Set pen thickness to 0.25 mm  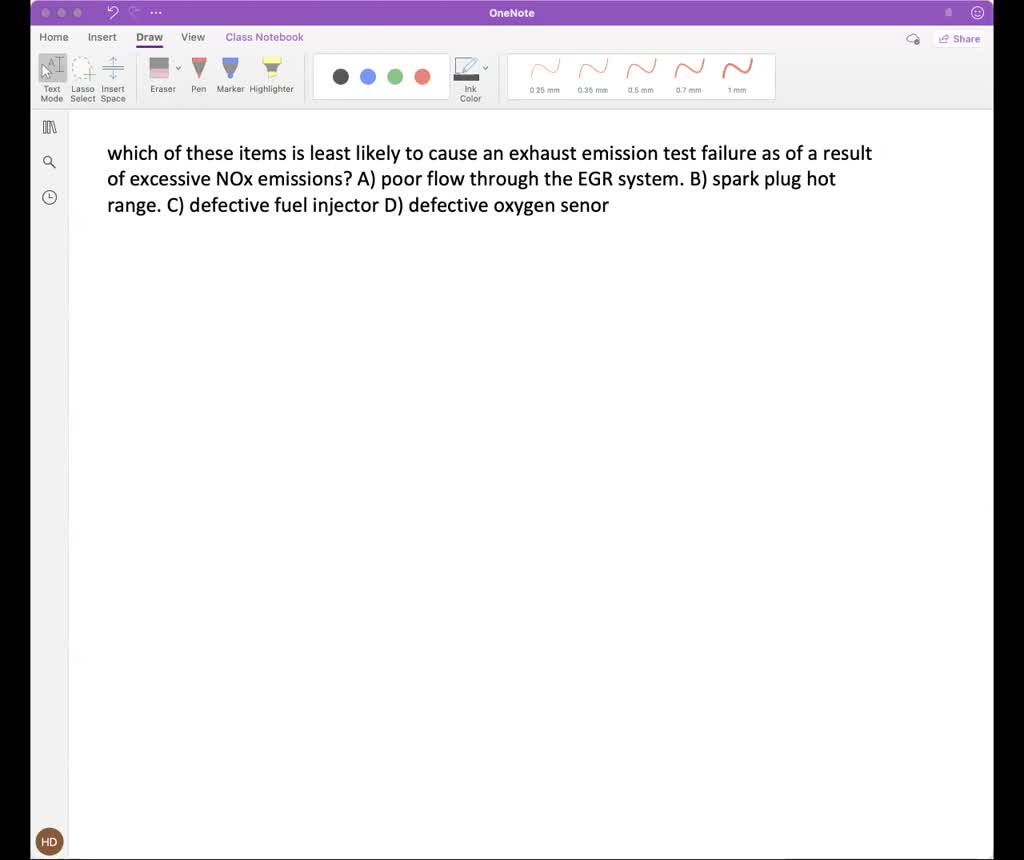coord(545,76)
